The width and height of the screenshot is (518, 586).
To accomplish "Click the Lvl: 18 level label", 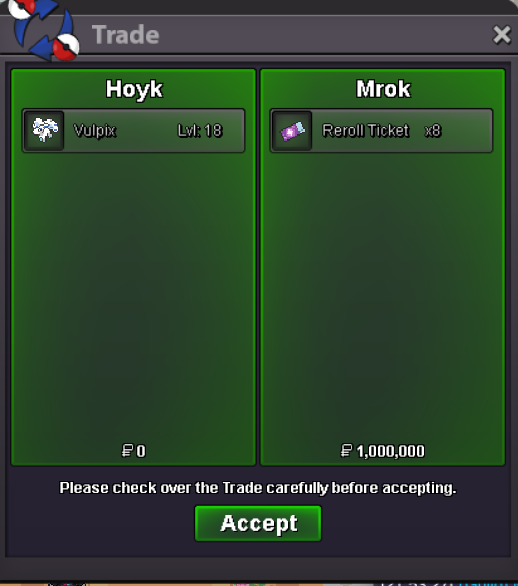I will 200,131.
